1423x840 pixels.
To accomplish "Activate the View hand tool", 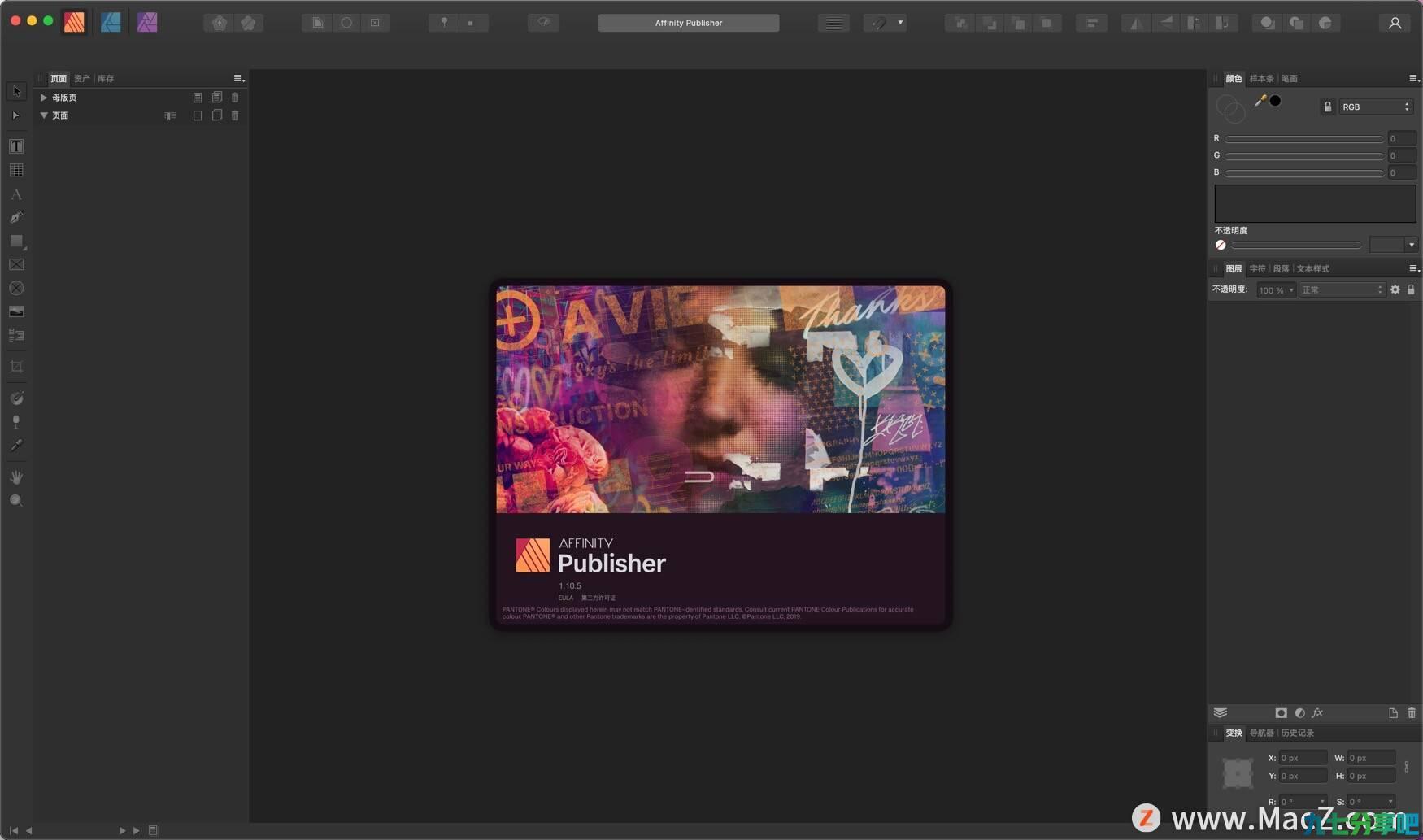I will point(16,477).
